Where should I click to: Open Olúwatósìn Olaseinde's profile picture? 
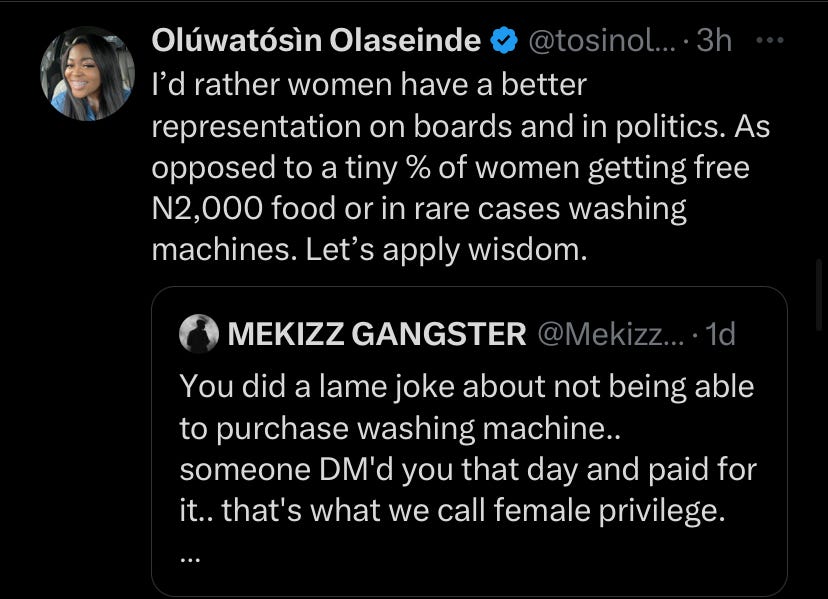[x=87, y=73]
